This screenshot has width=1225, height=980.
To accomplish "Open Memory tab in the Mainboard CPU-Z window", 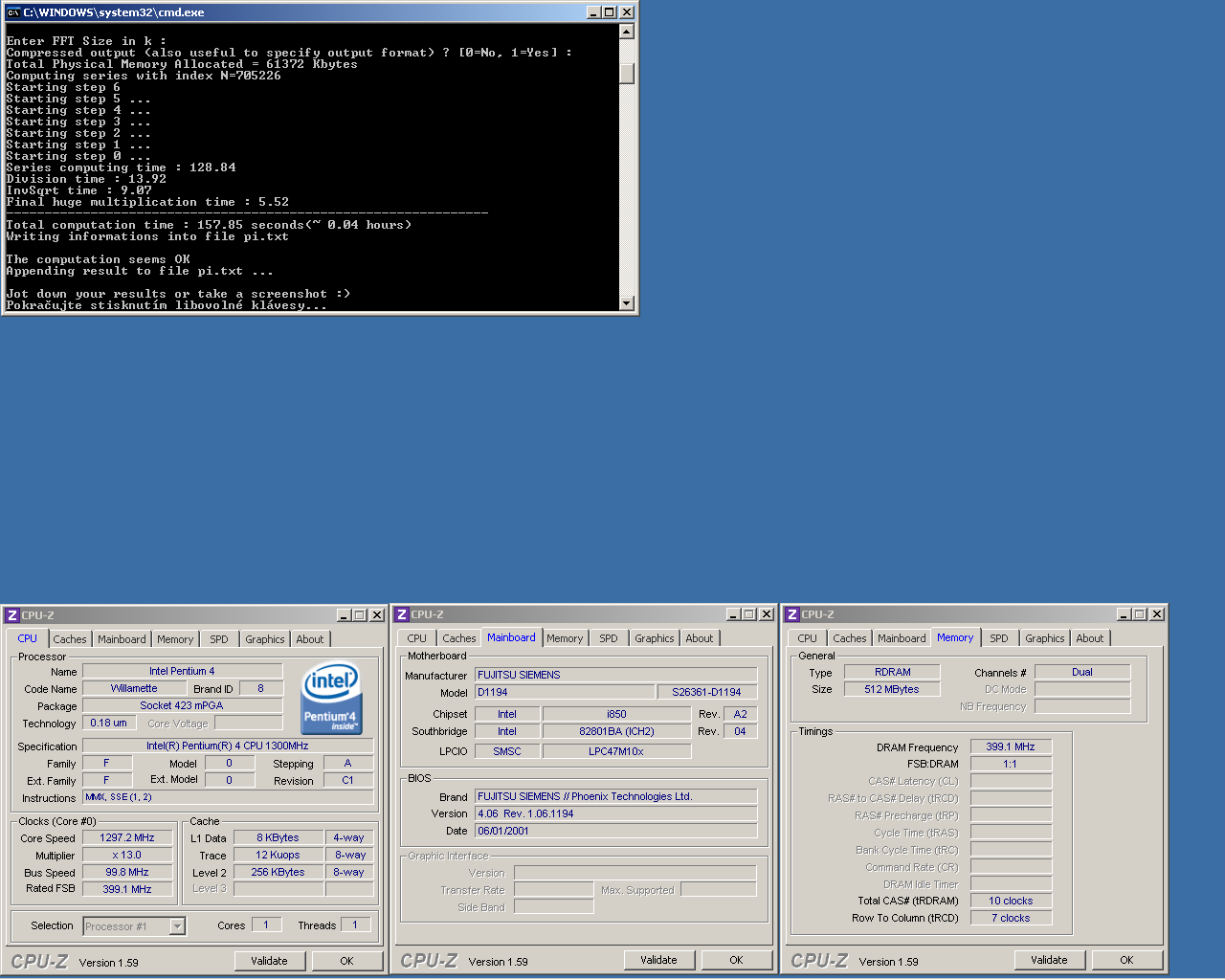I will coord(565,638).
